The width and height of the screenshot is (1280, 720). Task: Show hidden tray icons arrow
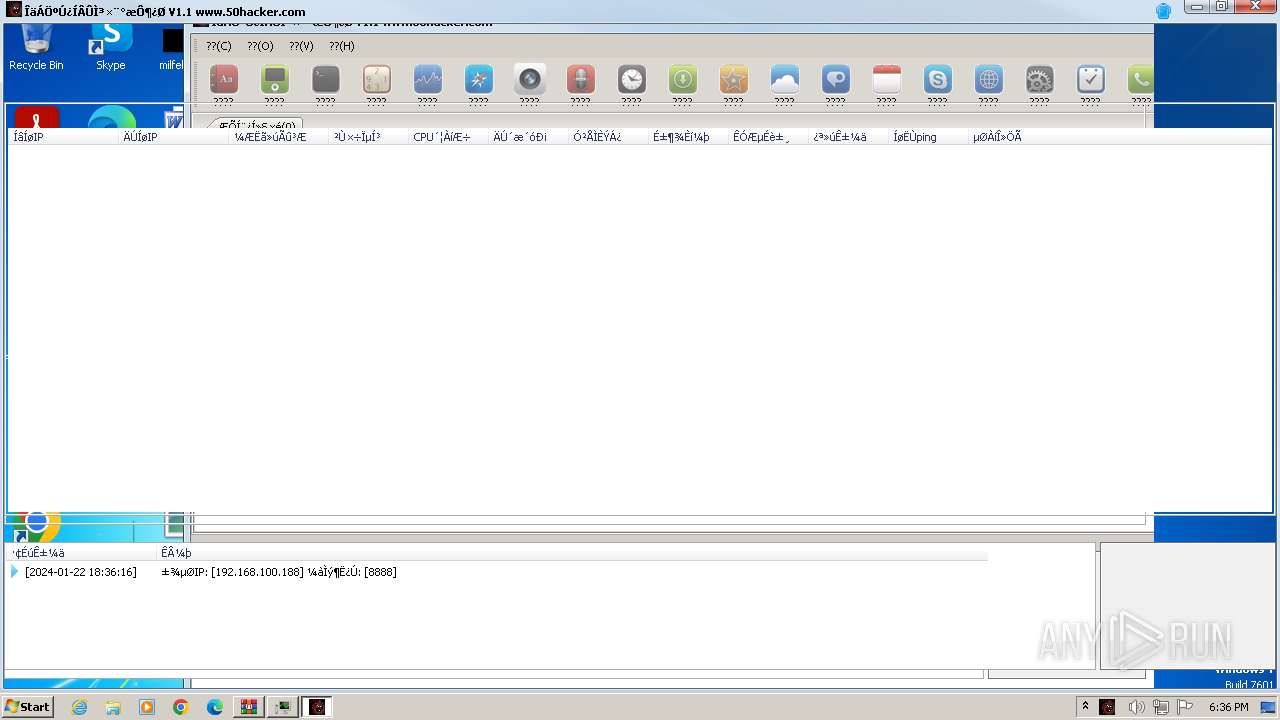point(1085,707)
